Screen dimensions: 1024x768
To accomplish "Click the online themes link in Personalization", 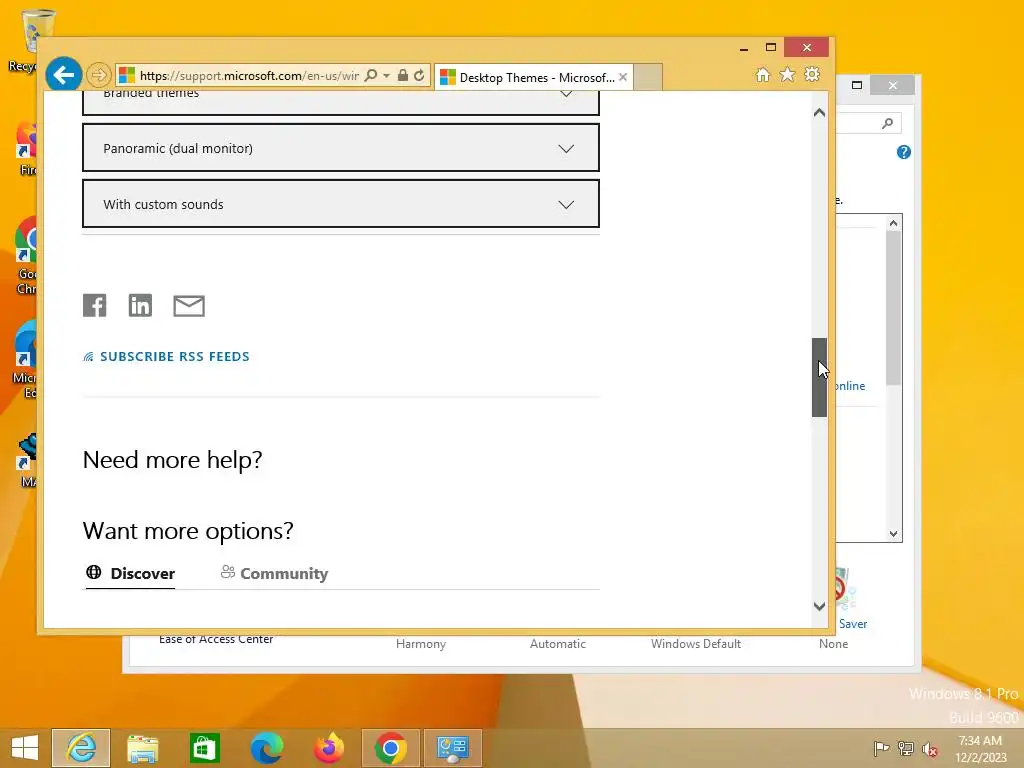I will tap(850, 386).
